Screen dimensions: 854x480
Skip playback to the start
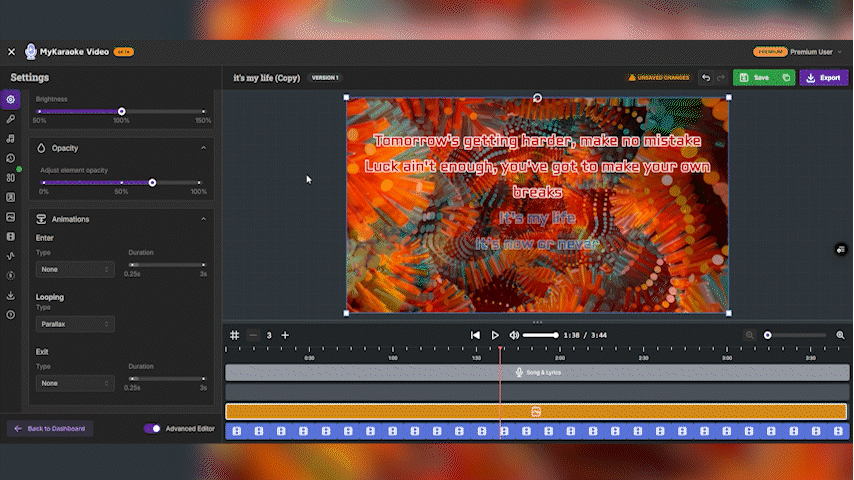(x=476, y=335)
